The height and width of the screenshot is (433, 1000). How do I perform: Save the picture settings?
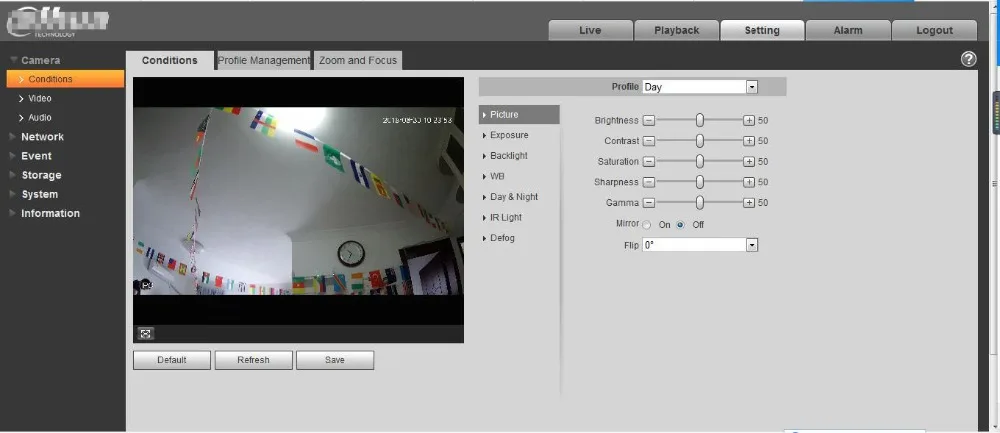click(335, 360)
